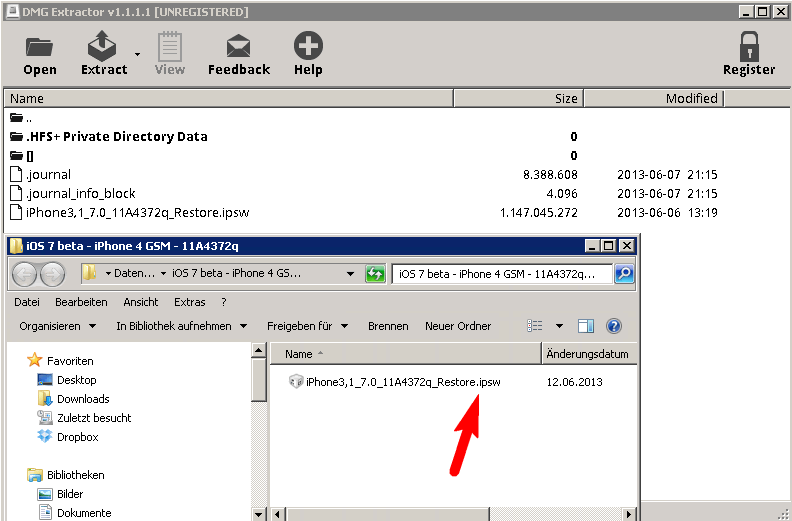792x521 pixels.
Task: Open the Feedback envelope icon
Action: 238,46
